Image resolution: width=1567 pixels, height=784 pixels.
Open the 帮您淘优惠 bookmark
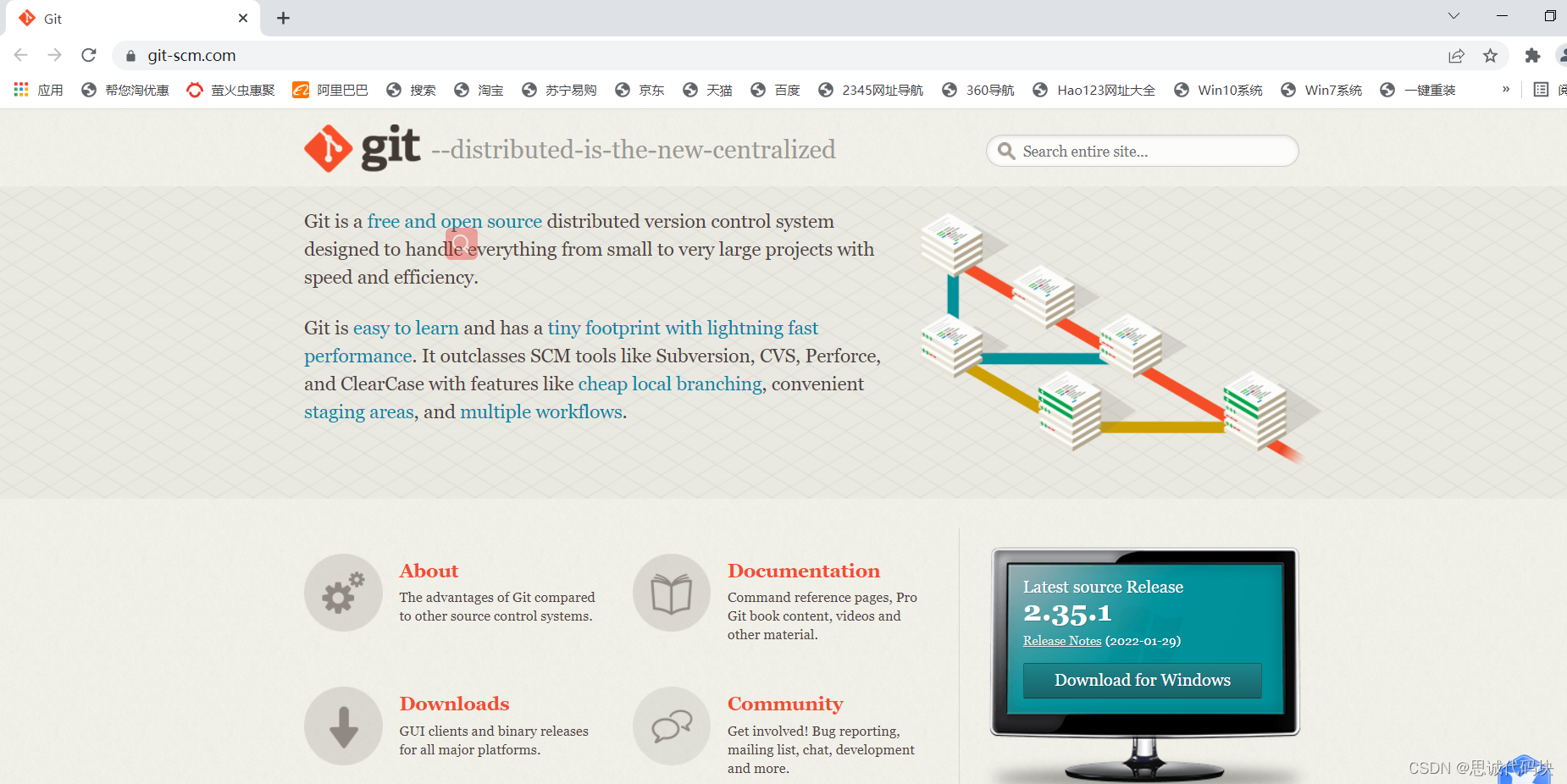tap(125, 90)
